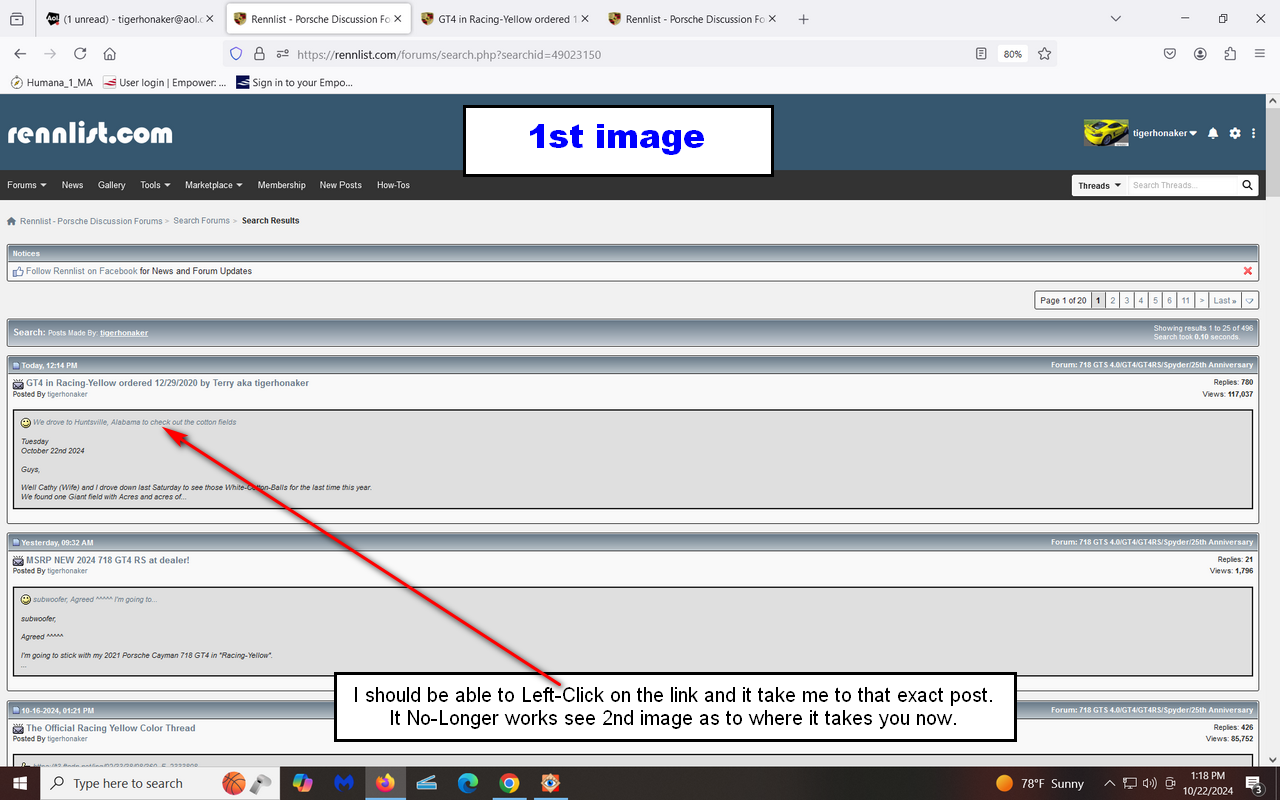Expand the Threads search type dropdown
The width and height of the screenshot is (1280, 800).
1099,185
